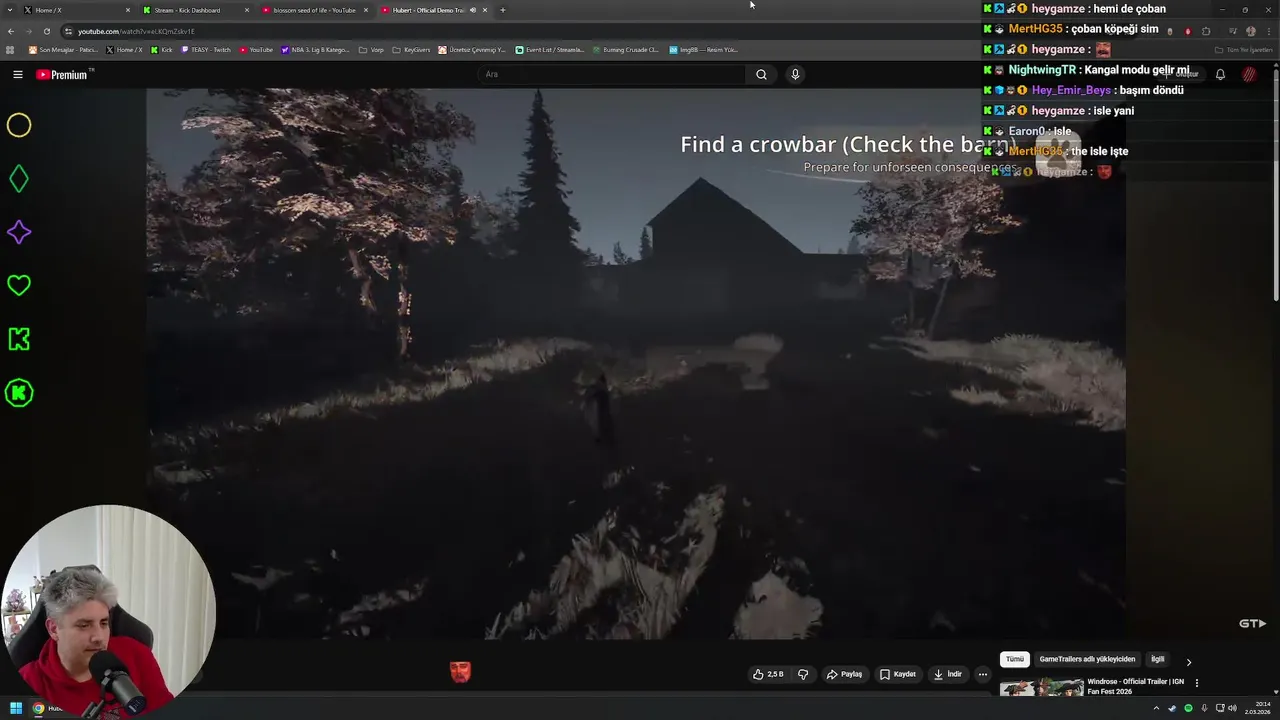Open volume control in system tray
Screen dimensions: 1280x720
click(x=1232, y=708)
